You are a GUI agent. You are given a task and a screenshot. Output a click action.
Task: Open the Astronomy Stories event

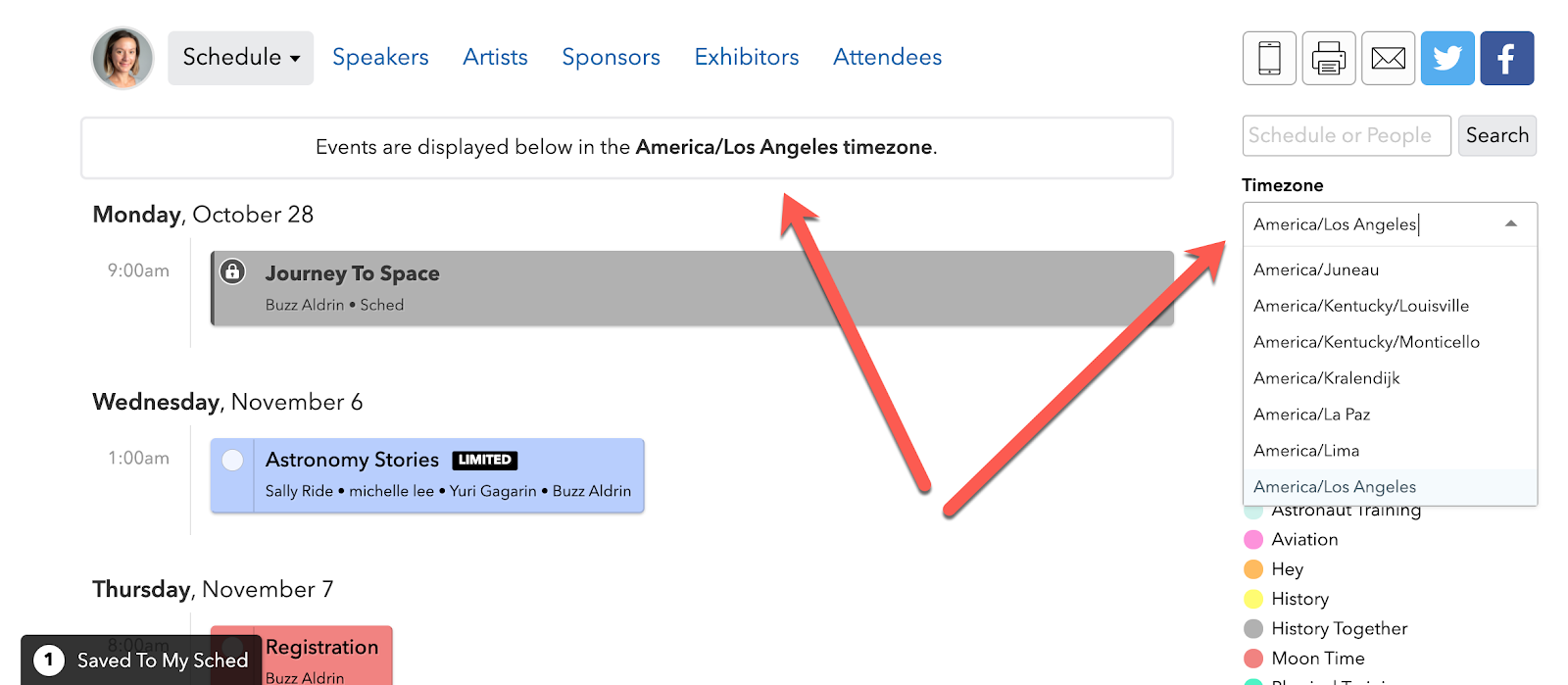[x=427, y=475]
